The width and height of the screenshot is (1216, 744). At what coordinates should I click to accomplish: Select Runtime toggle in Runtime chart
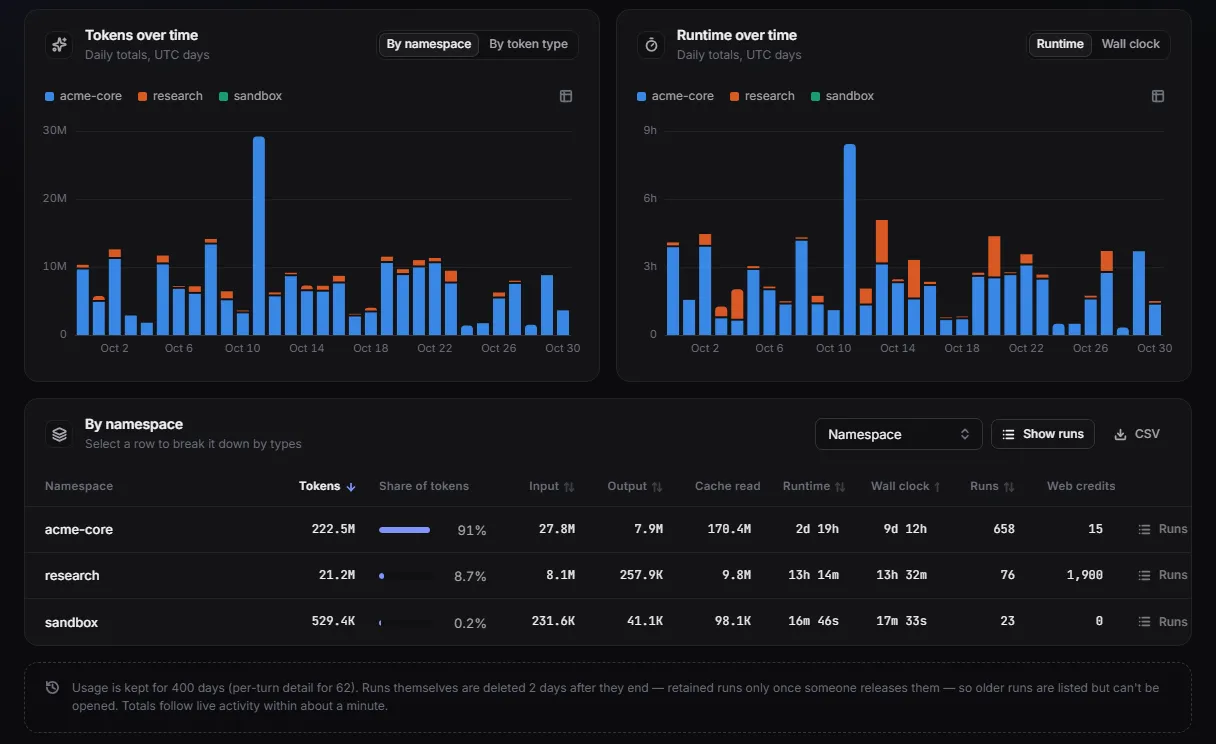click(1060, 44)
